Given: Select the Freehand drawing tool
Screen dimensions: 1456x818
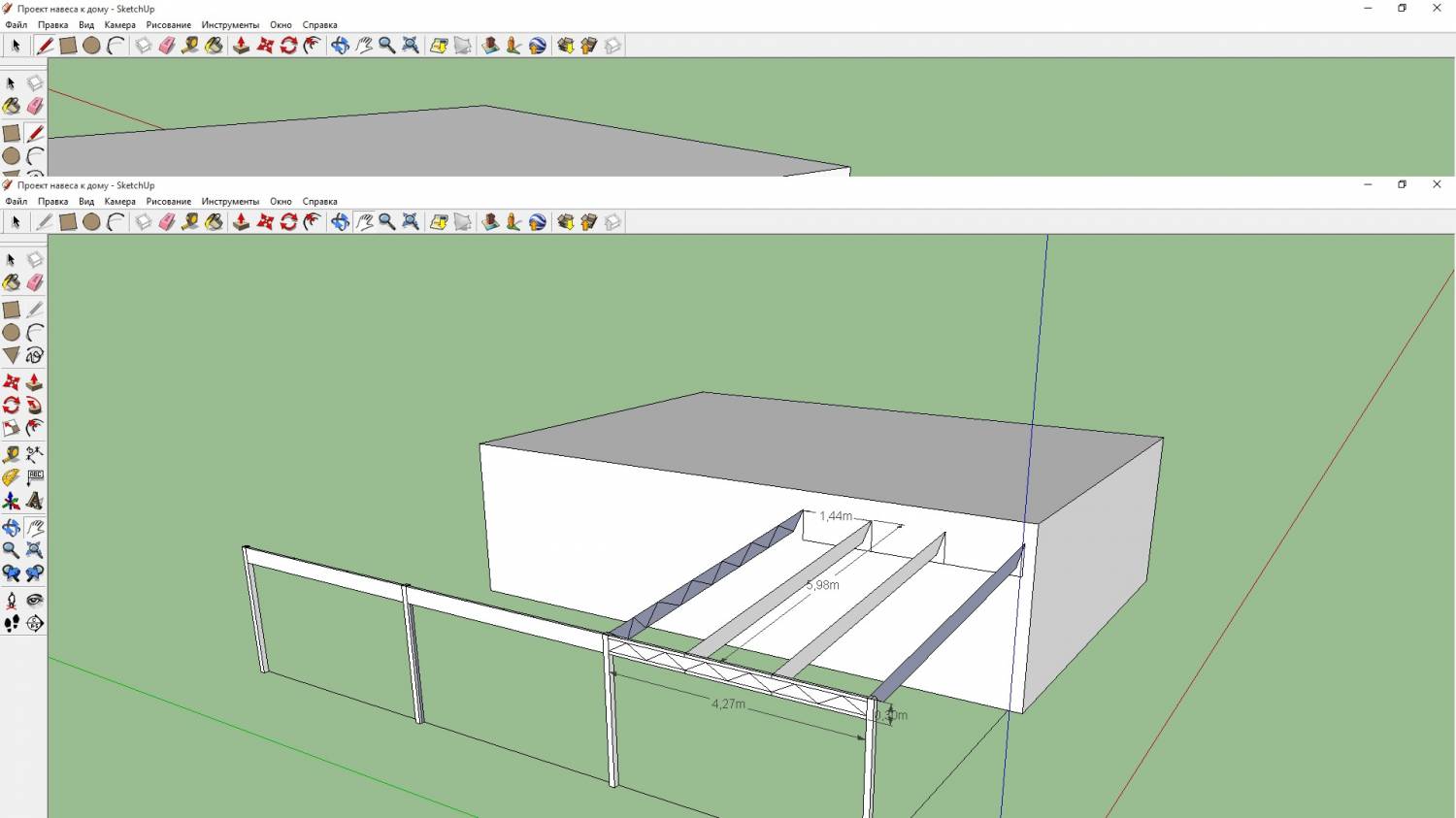Looking at the screenshot, I should [35, 355].
